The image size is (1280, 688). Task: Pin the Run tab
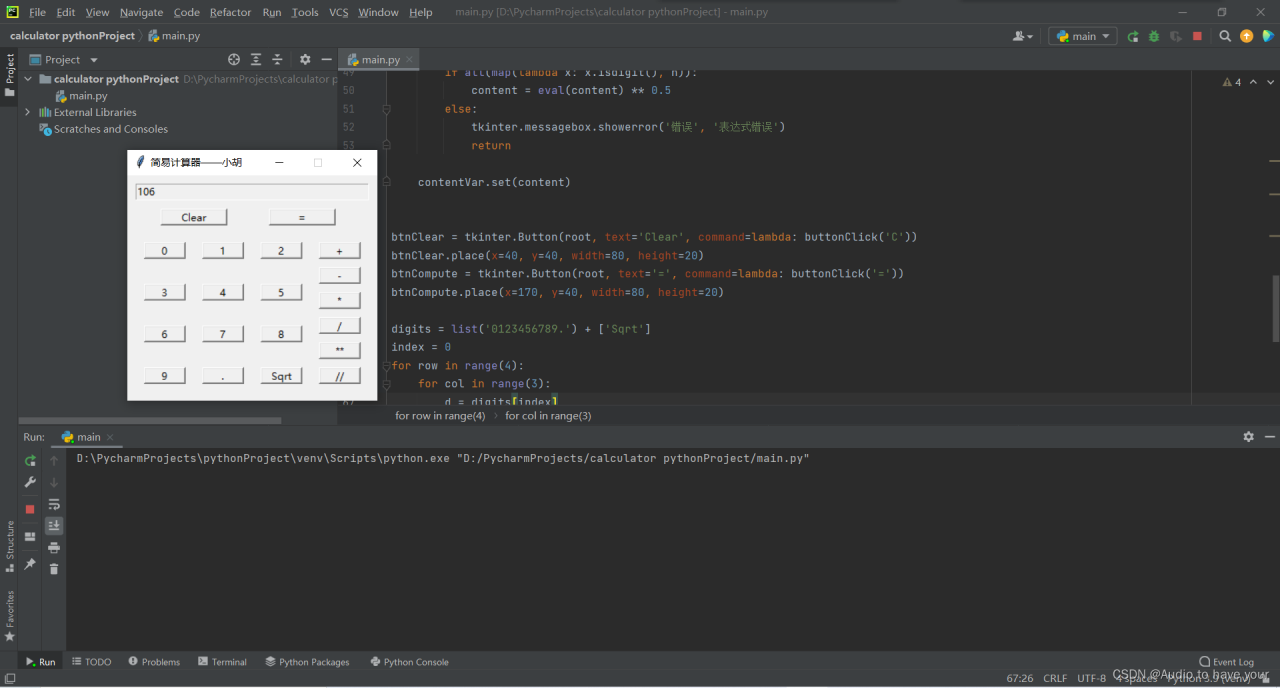point(30,564)
